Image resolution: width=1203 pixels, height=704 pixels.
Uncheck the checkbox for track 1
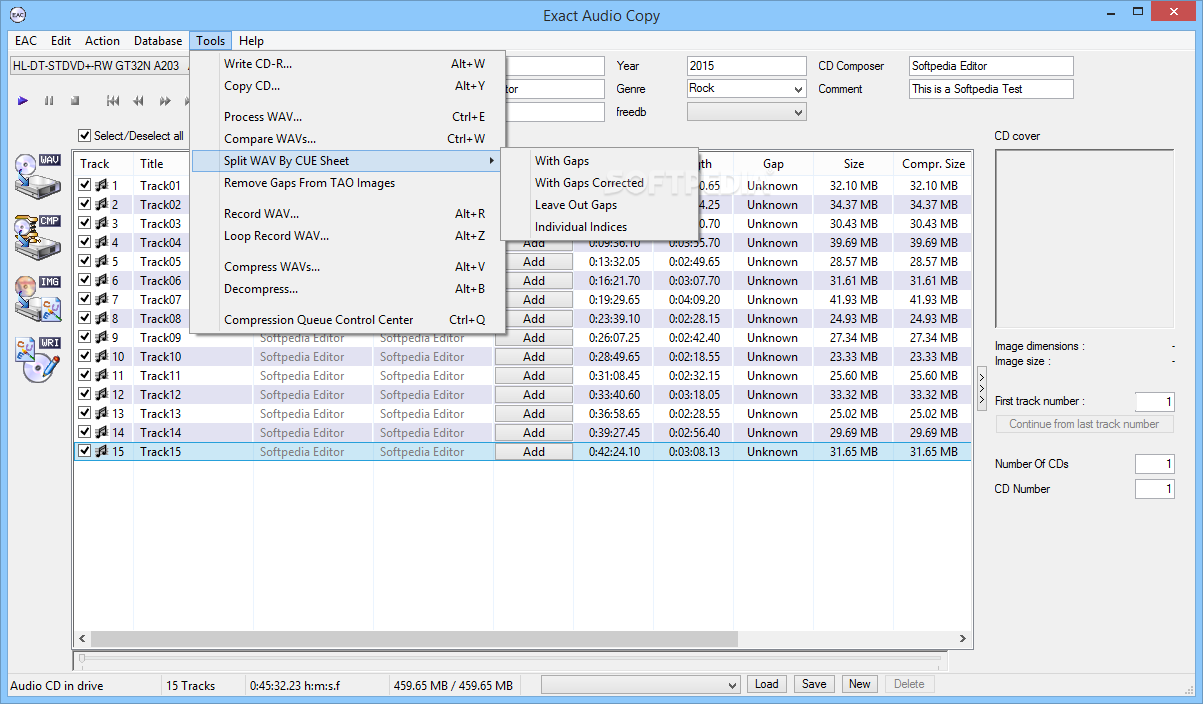coord(85,185)
